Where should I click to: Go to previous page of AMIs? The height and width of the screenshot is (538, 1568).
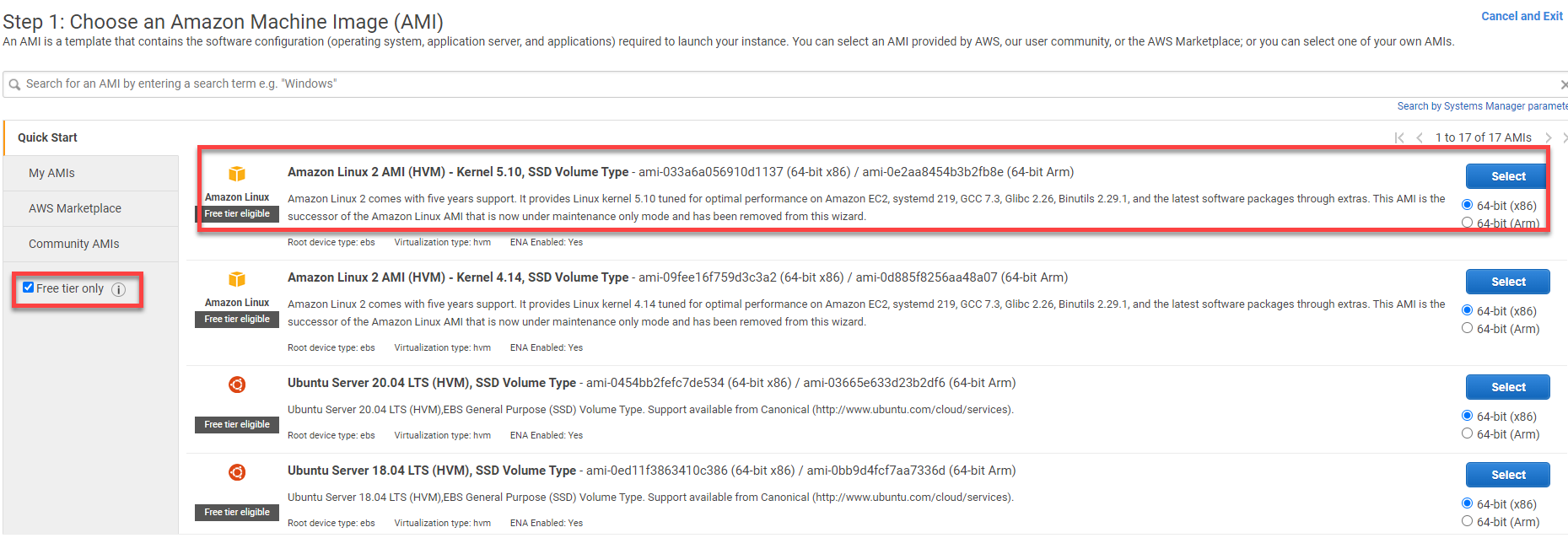pyautogui.click(x=1420, y=137)
